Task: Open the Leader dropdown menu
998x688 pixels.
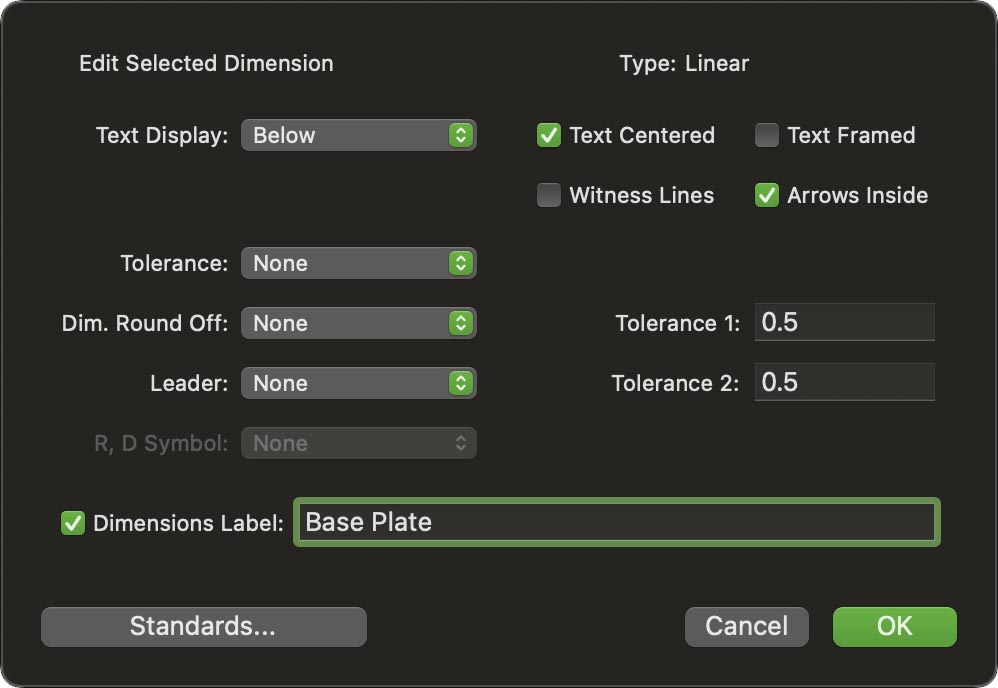Action: click(358, 383)
